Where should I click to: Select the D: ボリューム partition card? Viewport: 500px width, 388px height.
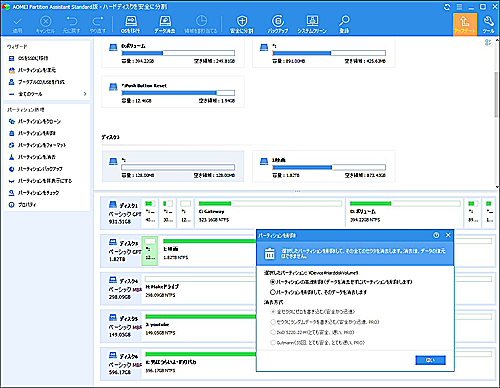coord(173,53)
